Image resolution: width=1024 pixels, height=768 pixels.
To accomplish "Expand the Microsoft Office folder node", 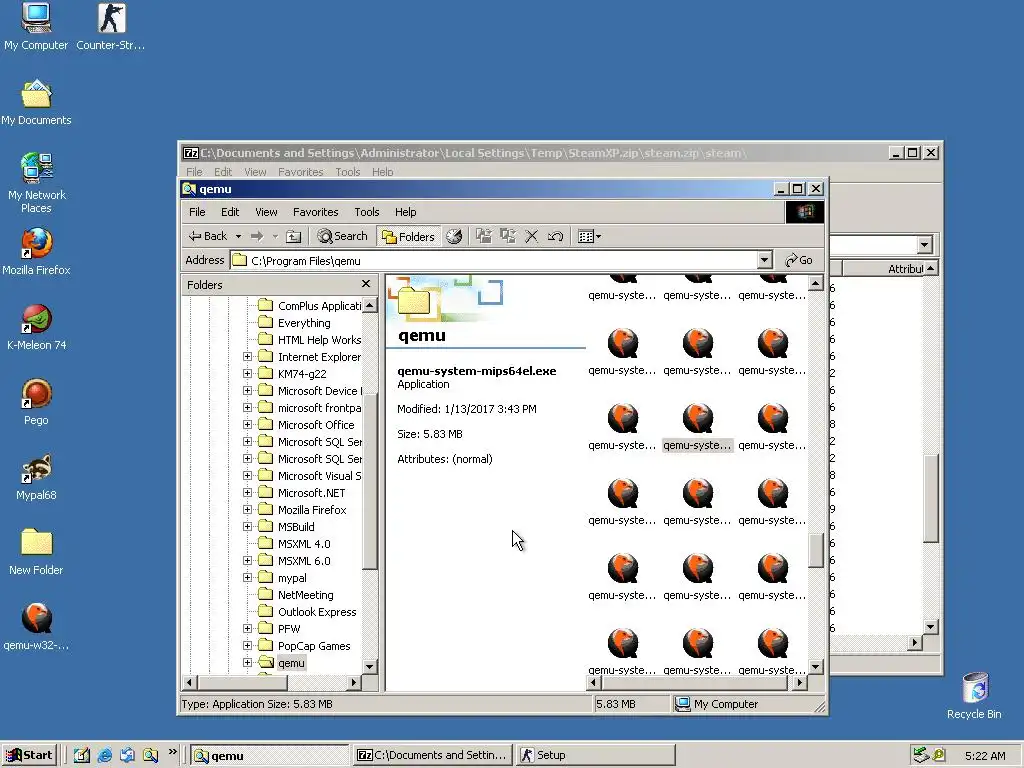I will 248,424.
